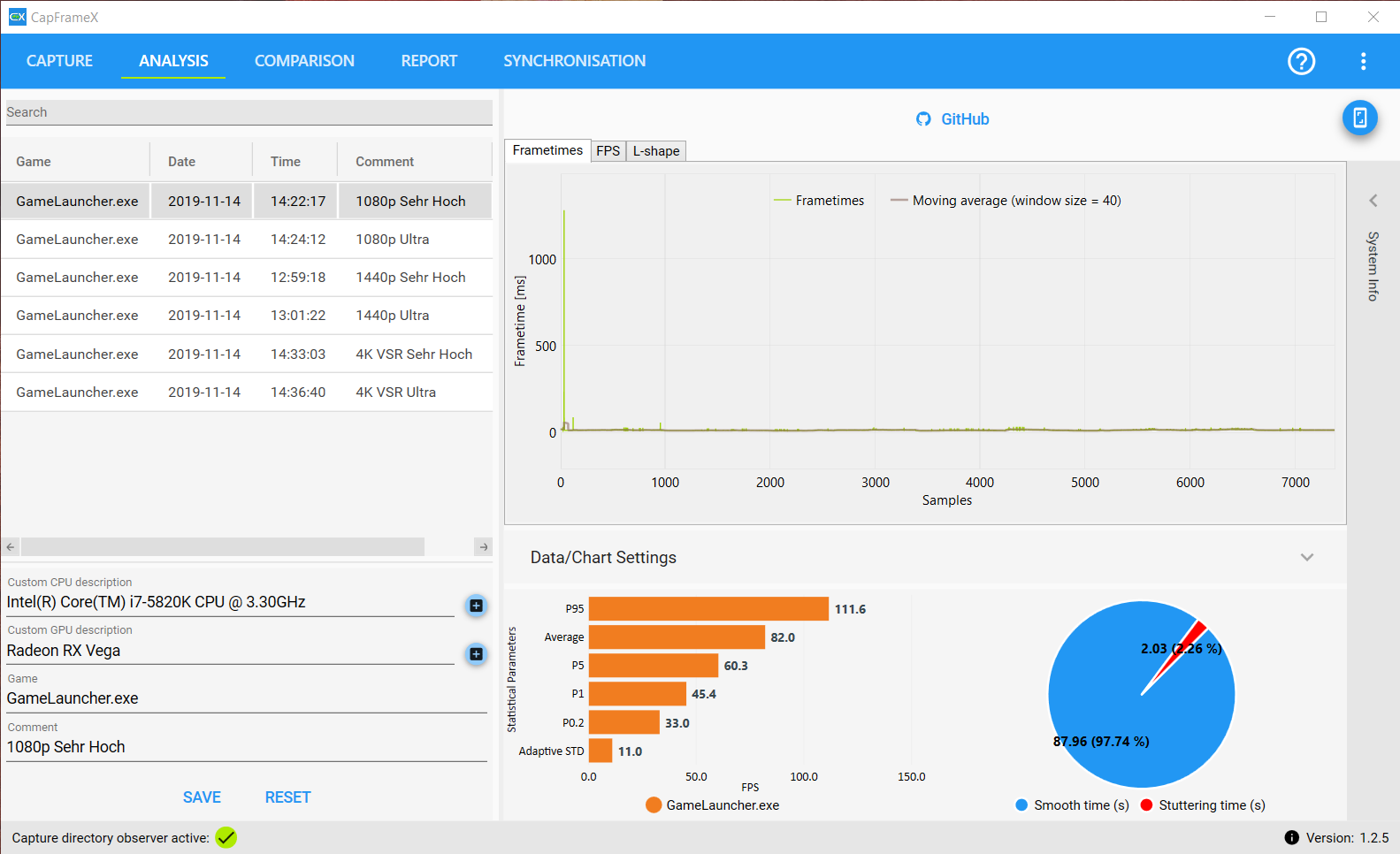Click the P95 bar showing 111.6

[x=708, y=609]
